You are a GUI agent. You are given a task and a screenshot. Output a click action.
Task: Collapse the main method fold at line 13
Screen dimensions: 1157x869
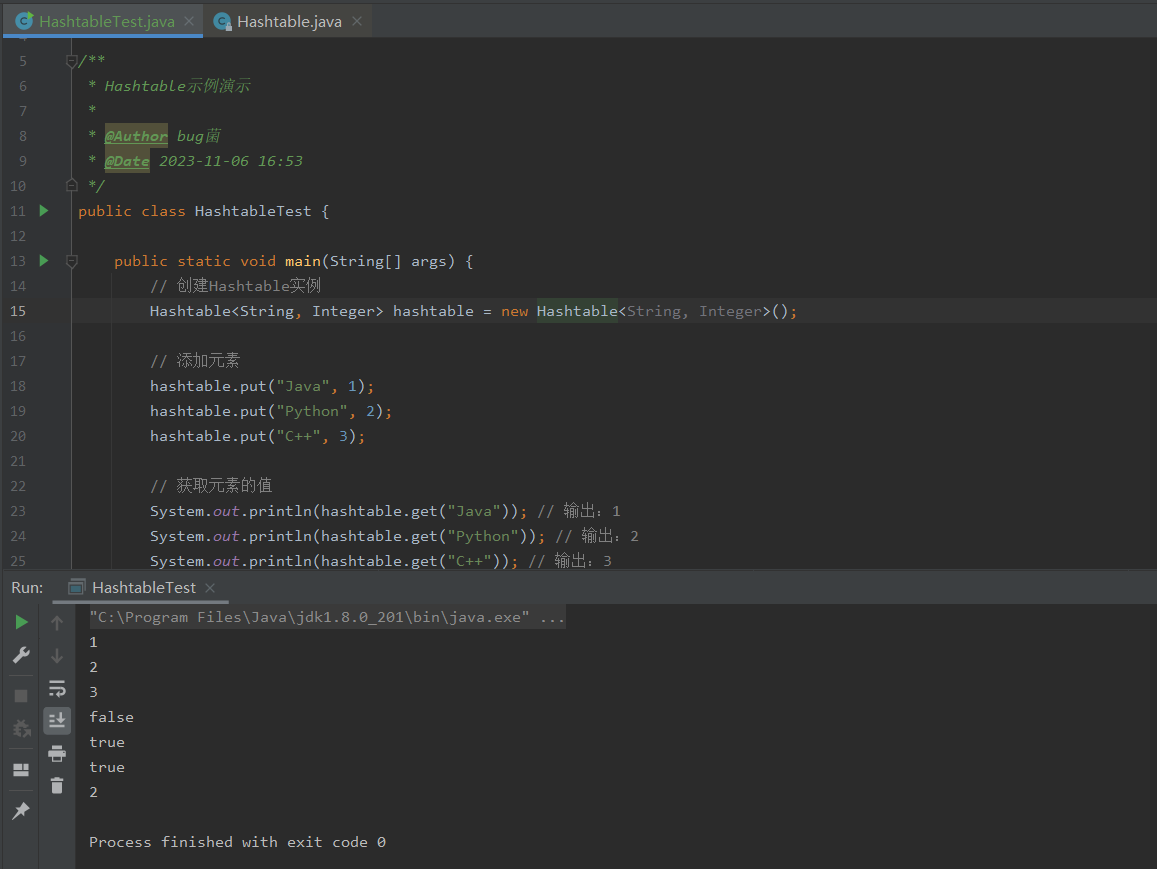[x=72, y=260]
